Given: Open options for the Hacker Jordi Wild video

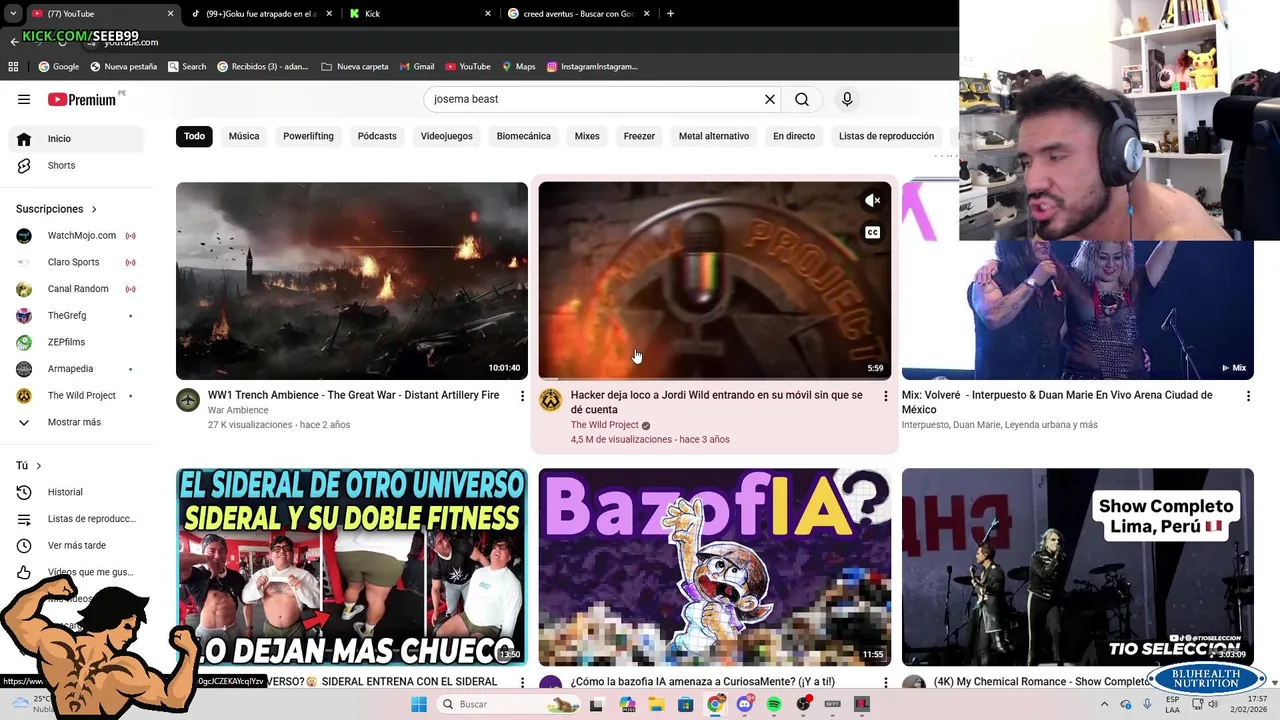Looking at the screenshot, I should pos(885,396).
